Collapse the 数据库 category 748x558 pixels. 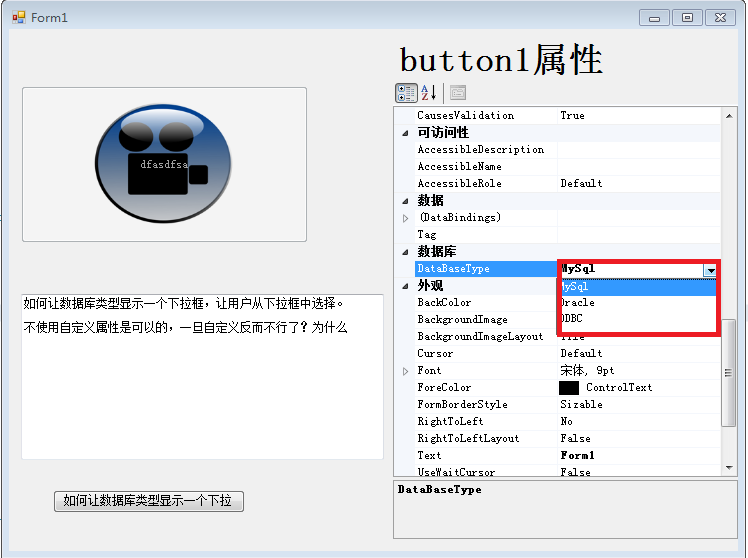(405, 252)
